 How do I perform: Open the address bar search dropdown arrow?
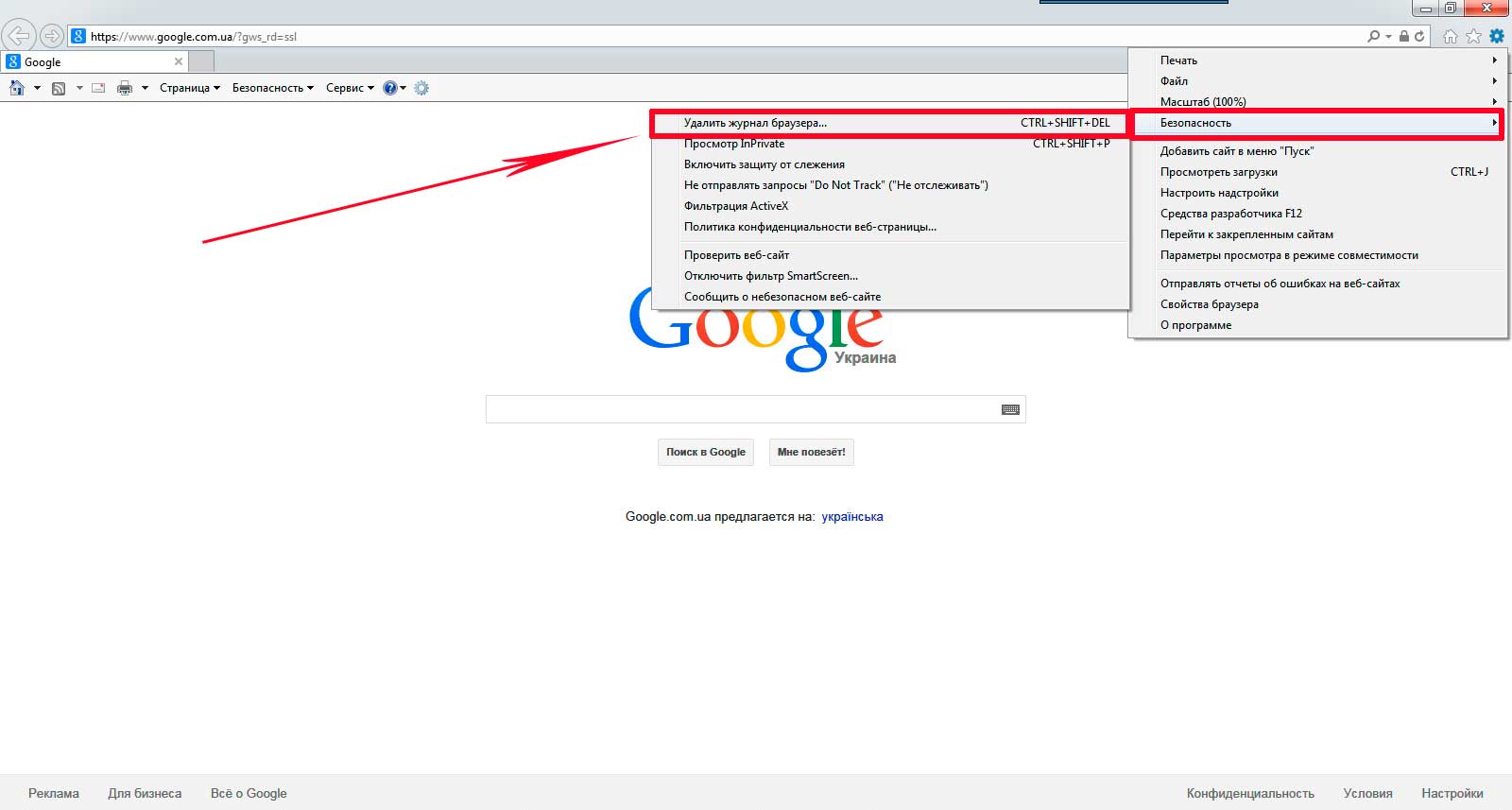tap(1388, 36)
